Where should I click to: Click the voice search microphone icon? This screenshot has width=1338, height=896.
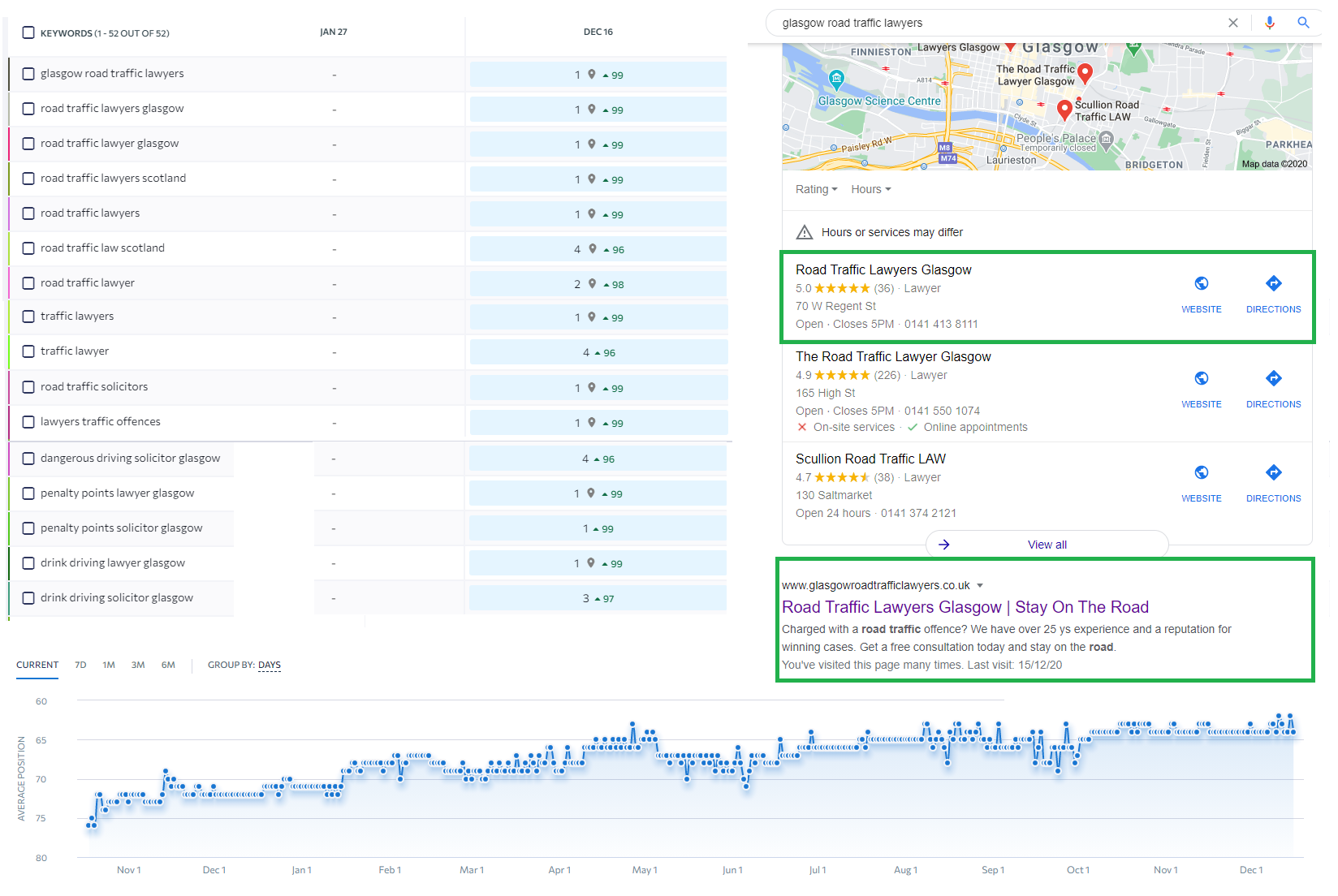pyautogui.click(x=1270, y=23)
